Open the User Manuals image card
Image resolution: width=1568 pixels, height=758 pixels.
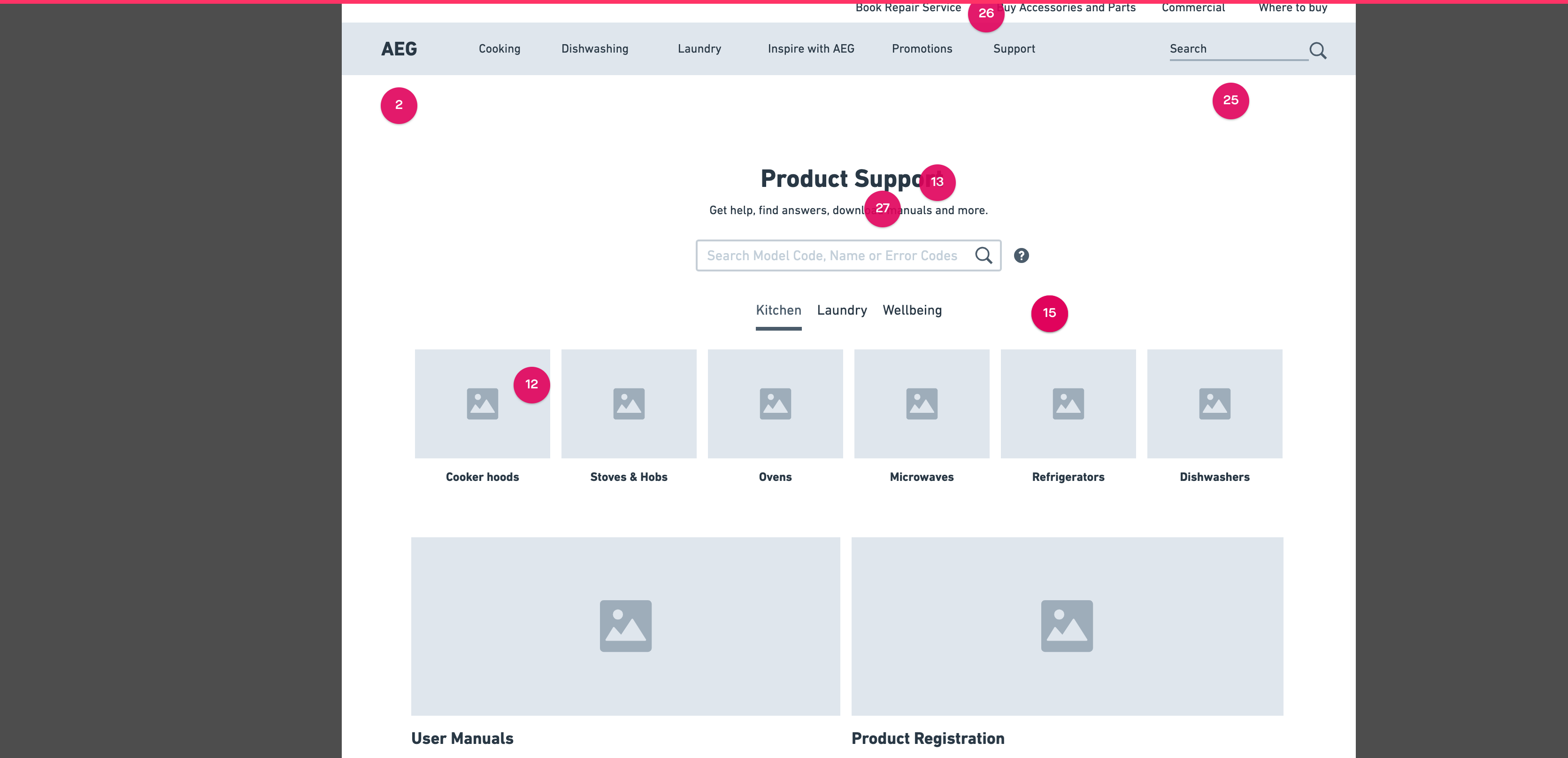pos(625,625)
